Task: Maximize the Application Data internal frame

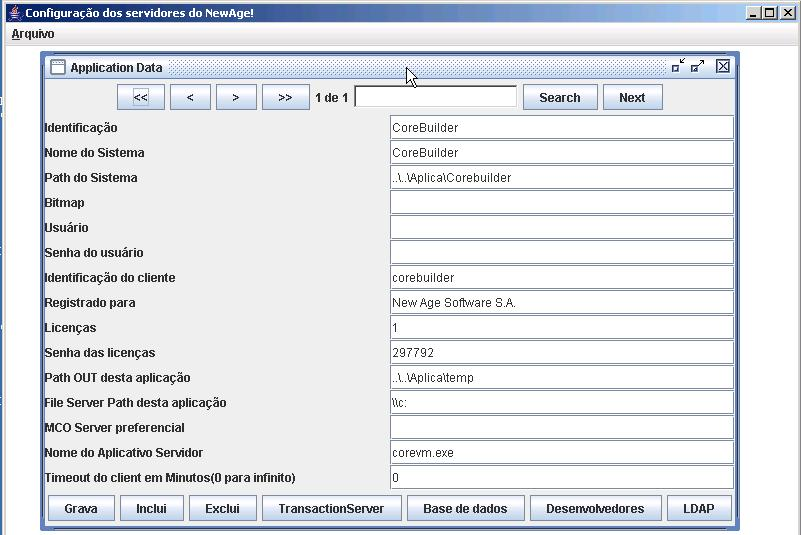Action: pos(698,66)
